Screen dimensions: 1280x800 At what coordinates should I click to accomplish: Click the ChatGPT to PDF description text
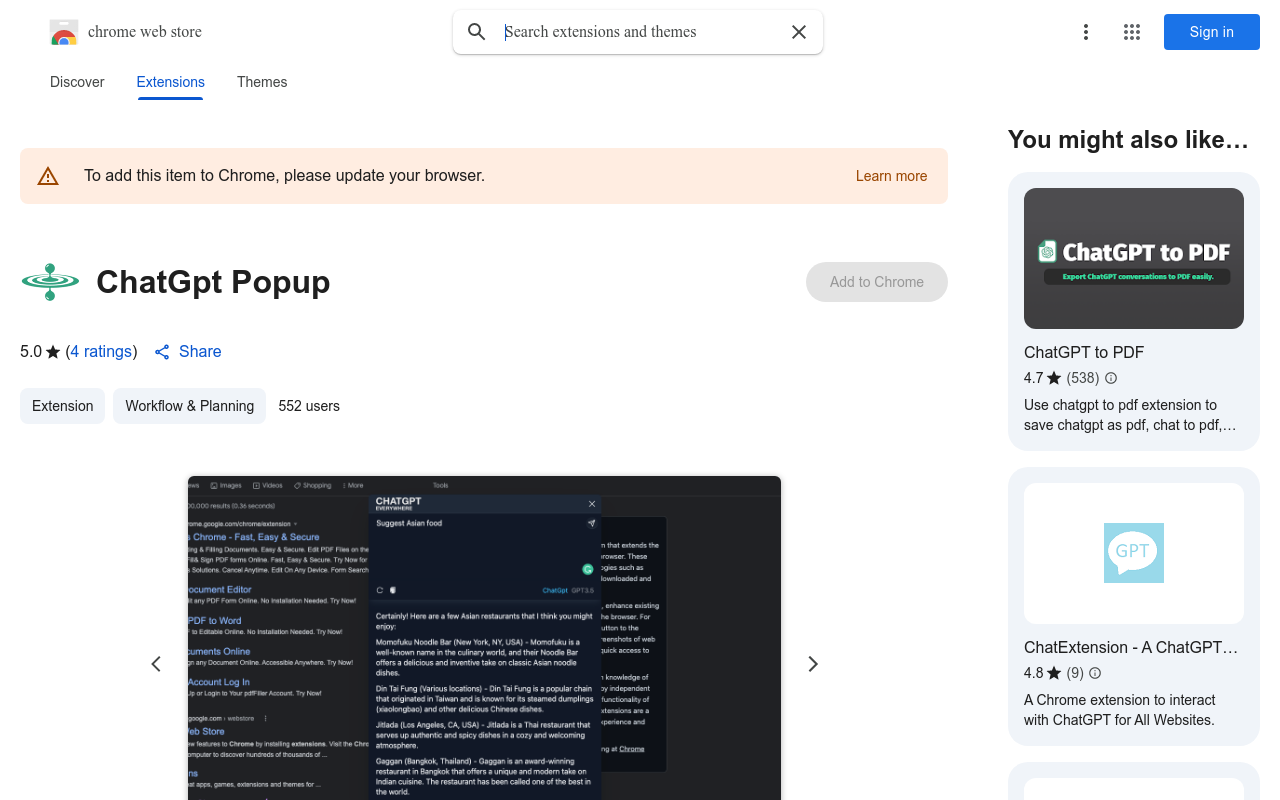point(1130,415)
